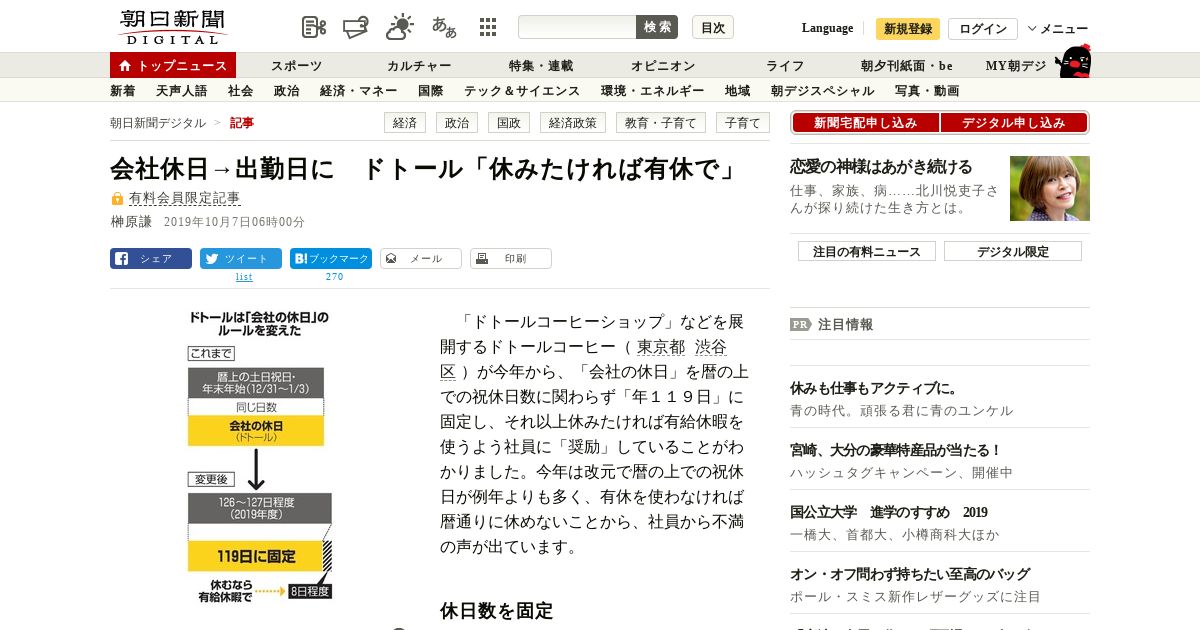Open the 有料会員限定記事 link
This screenshot has height=630, width=1200.
(x=184, y=199)
